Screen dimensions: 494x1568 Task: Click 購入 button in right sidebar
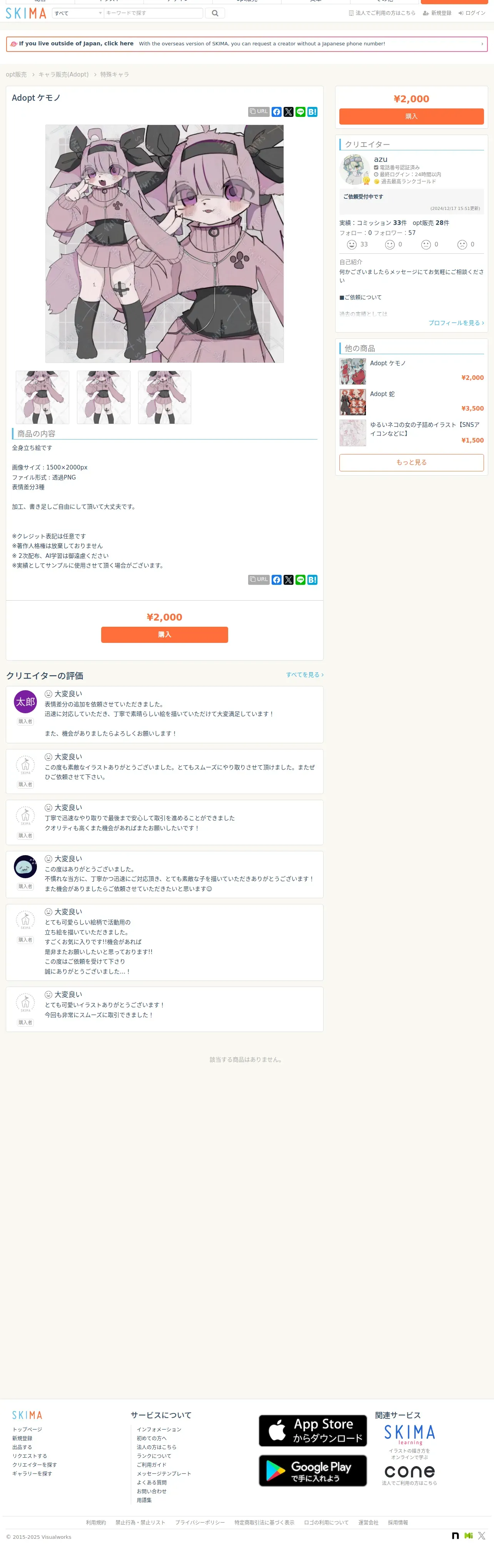coord(412,116)
